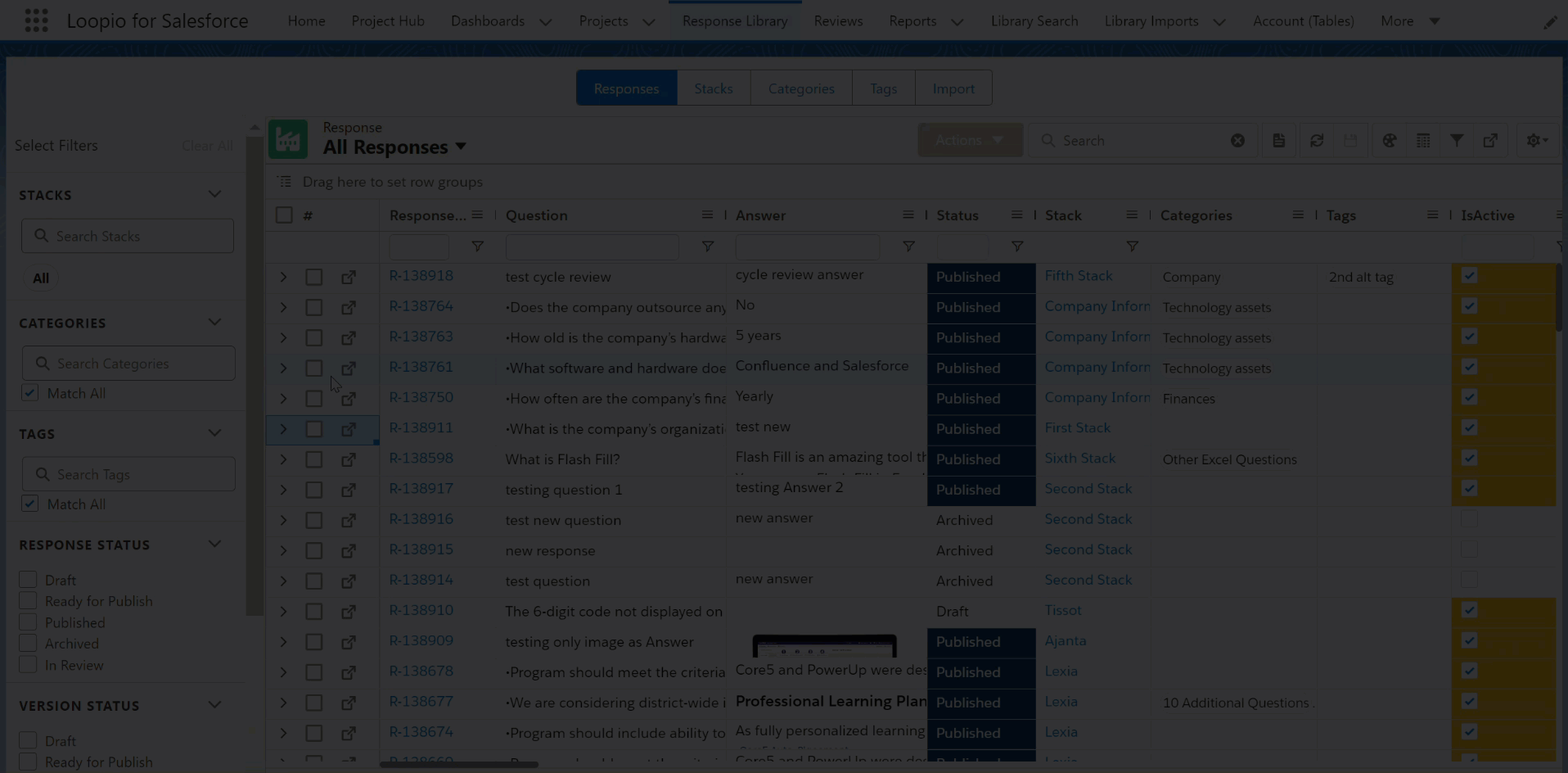The image size is (1568, 773).
Task: Open the Status column menu icon
Action: coord(1016,215)
